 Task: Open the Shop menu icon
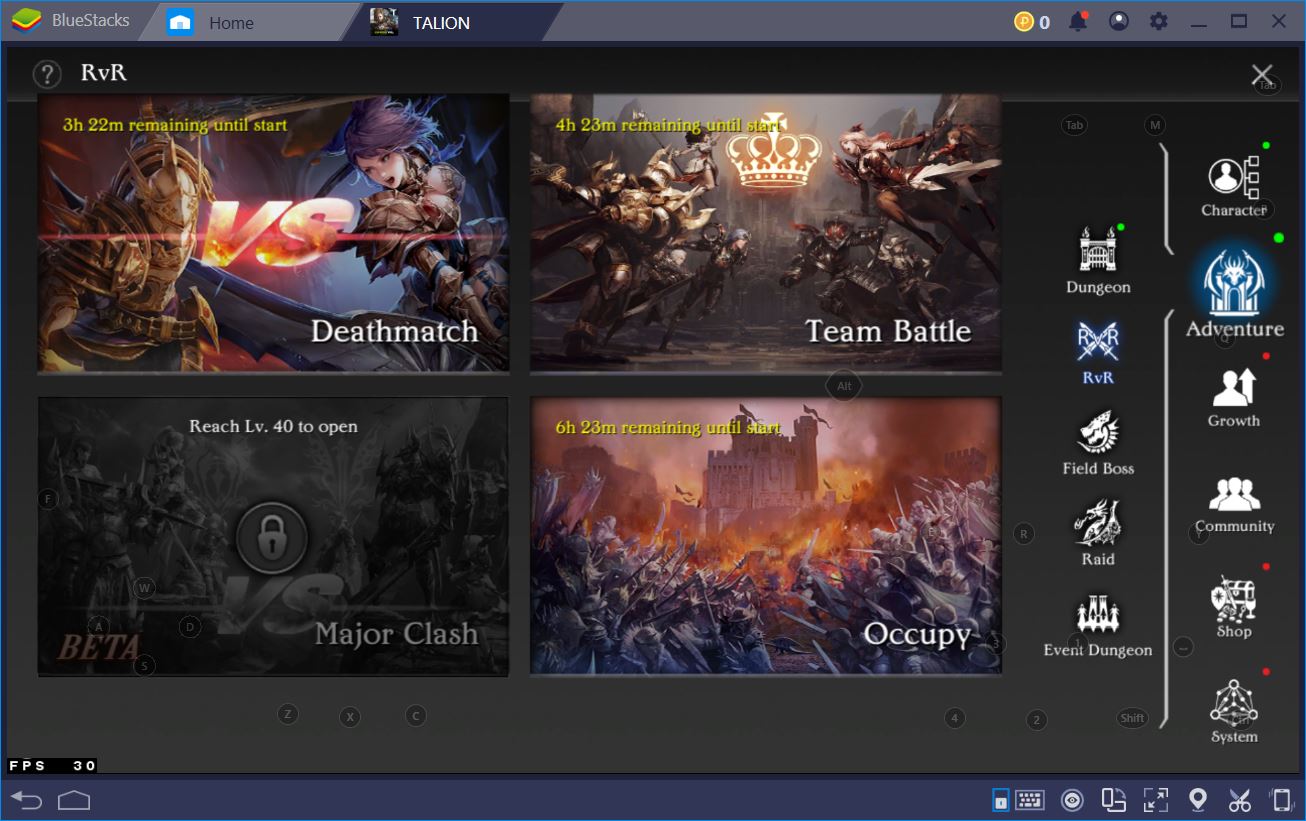pyautogui.click(x=1233, y=598)
